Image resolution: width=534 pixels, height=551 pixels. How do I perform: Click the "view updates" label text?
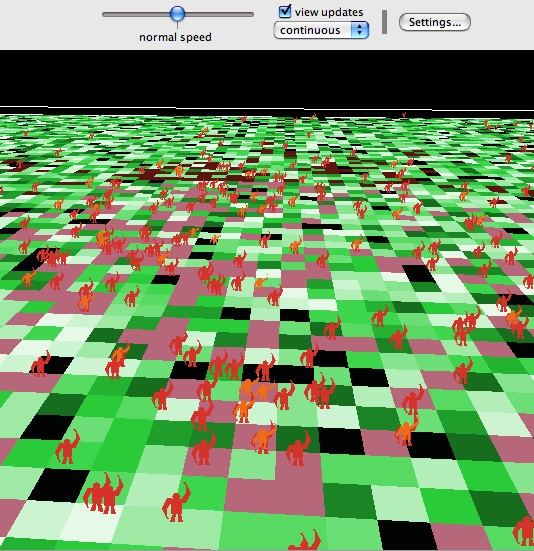click(329, 12)
